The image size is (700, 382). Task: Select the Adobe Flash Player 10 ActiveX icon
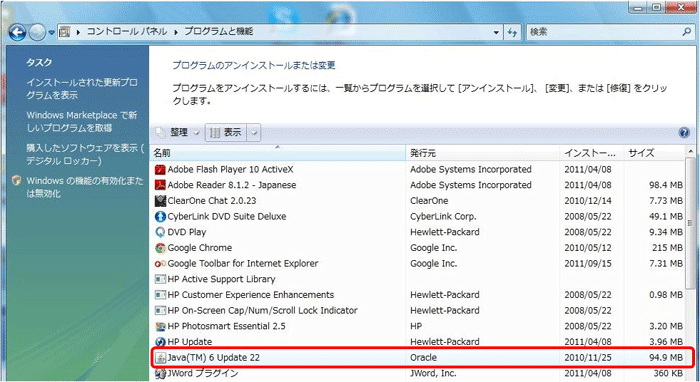click(x=160, y=170)
